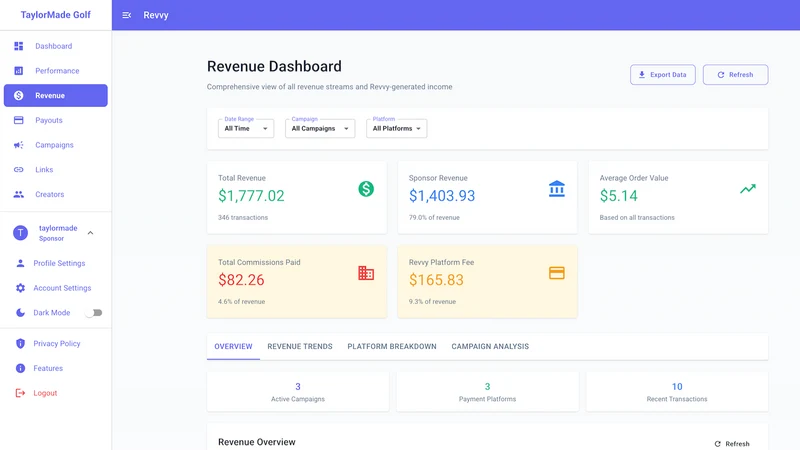Click the 3 Payment Platforms card
Viewport: 800px width, 450px height.
click(487, 392)
